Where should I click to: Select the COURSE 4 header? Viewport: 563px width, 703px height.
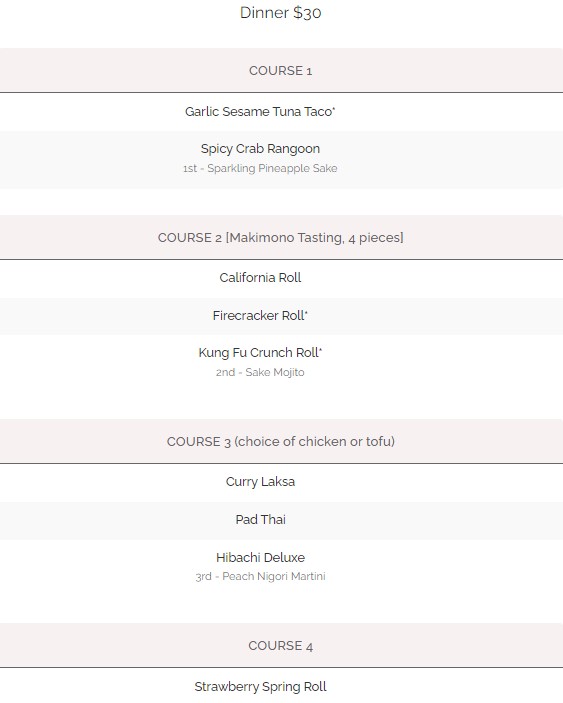point(281,646)
